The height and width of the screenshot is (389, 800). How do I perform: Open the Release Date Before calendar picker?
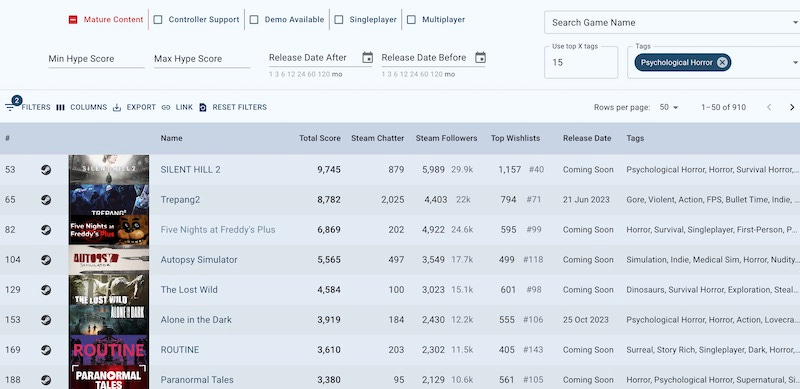[x=480, y=58]
